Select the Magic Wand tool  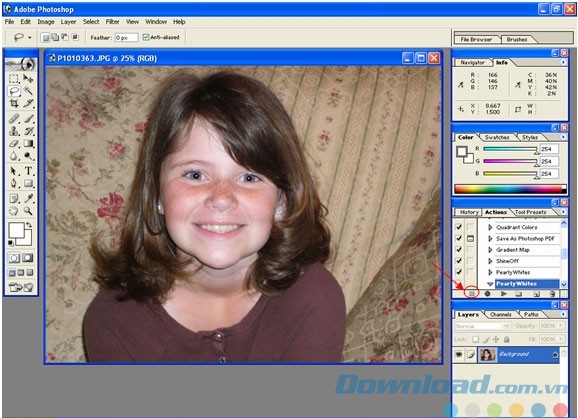coord(28,91)
